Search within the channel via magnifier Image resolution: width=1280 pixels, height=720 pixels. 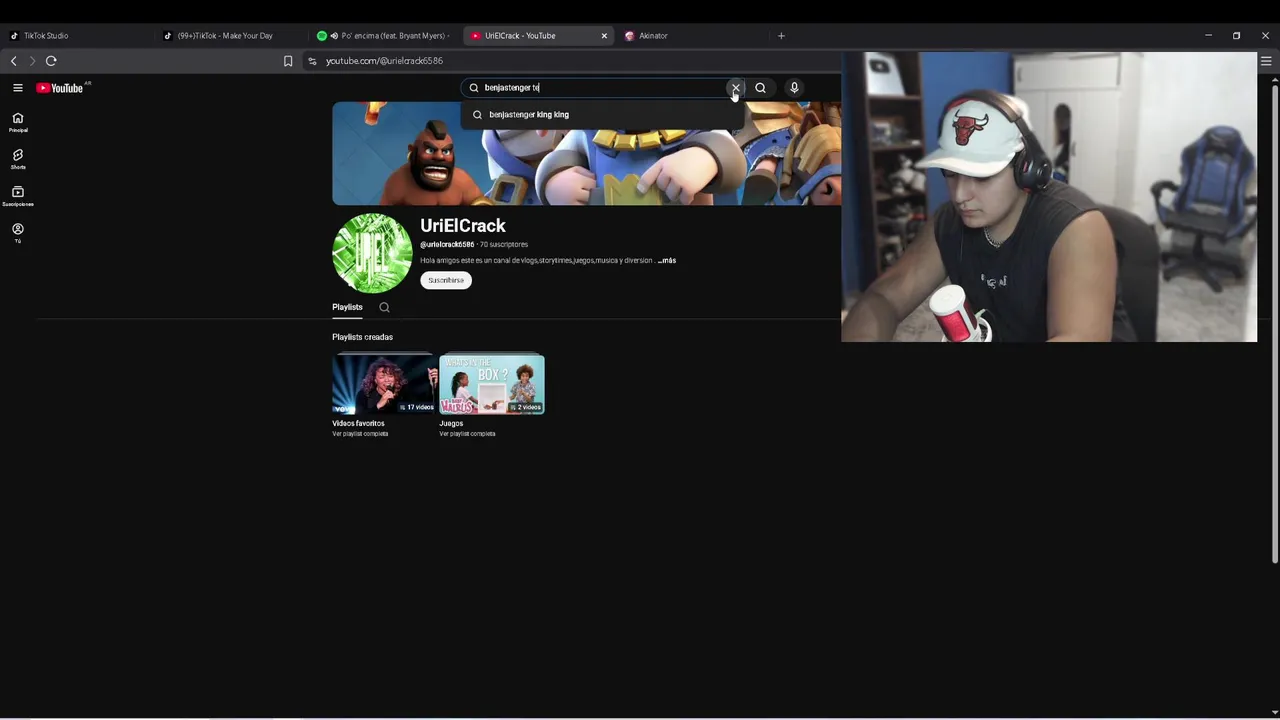[x=384, y=307]
